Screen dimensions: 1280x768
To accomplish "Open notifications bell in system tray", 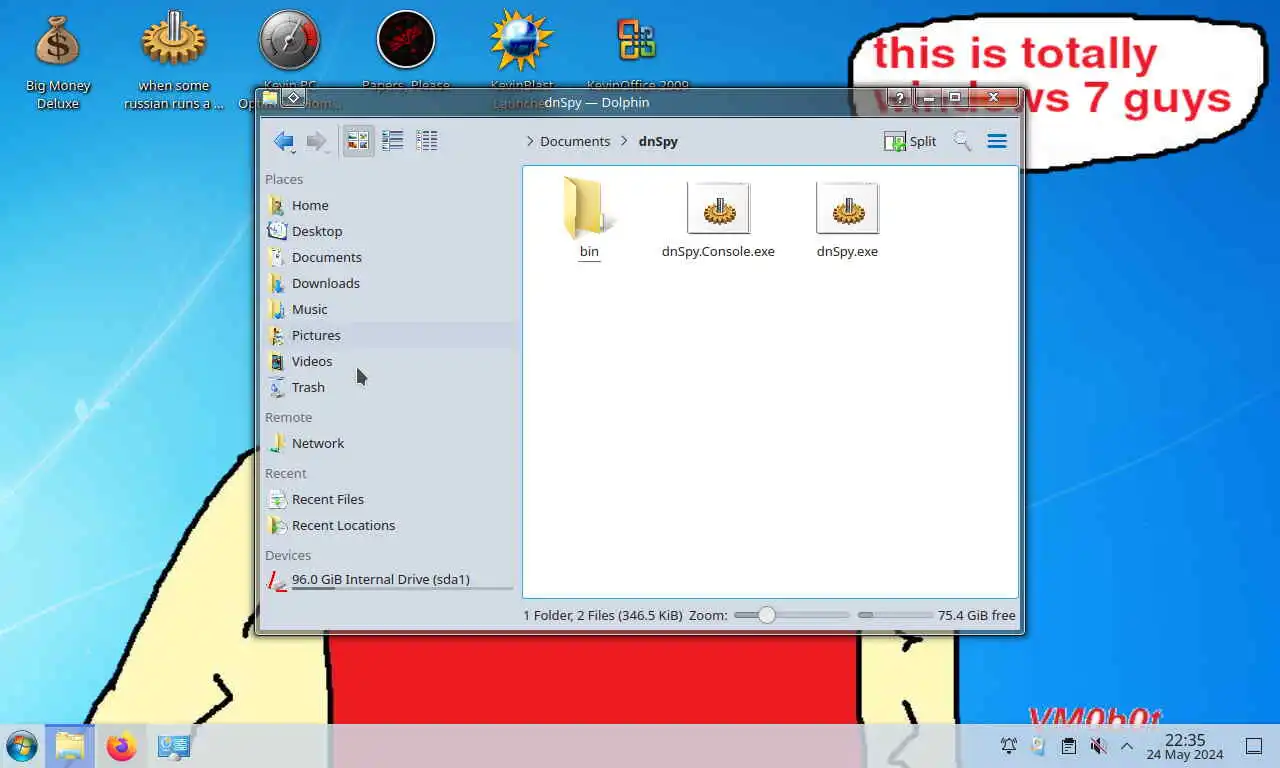I will click(x=1009, y=746).
